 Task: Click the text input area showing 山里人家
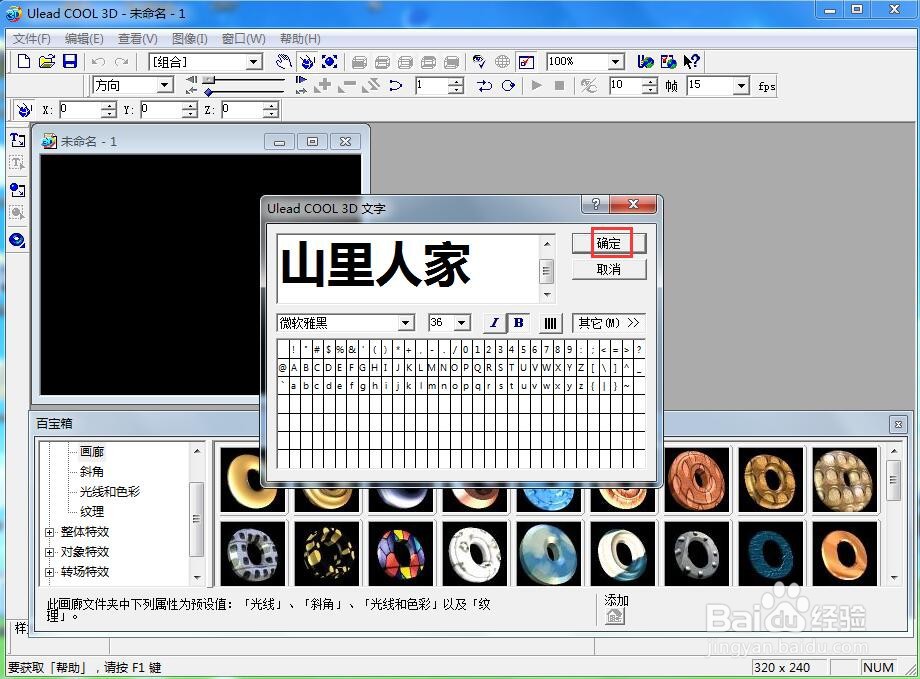pyautogui.click(x=408, y=268)
